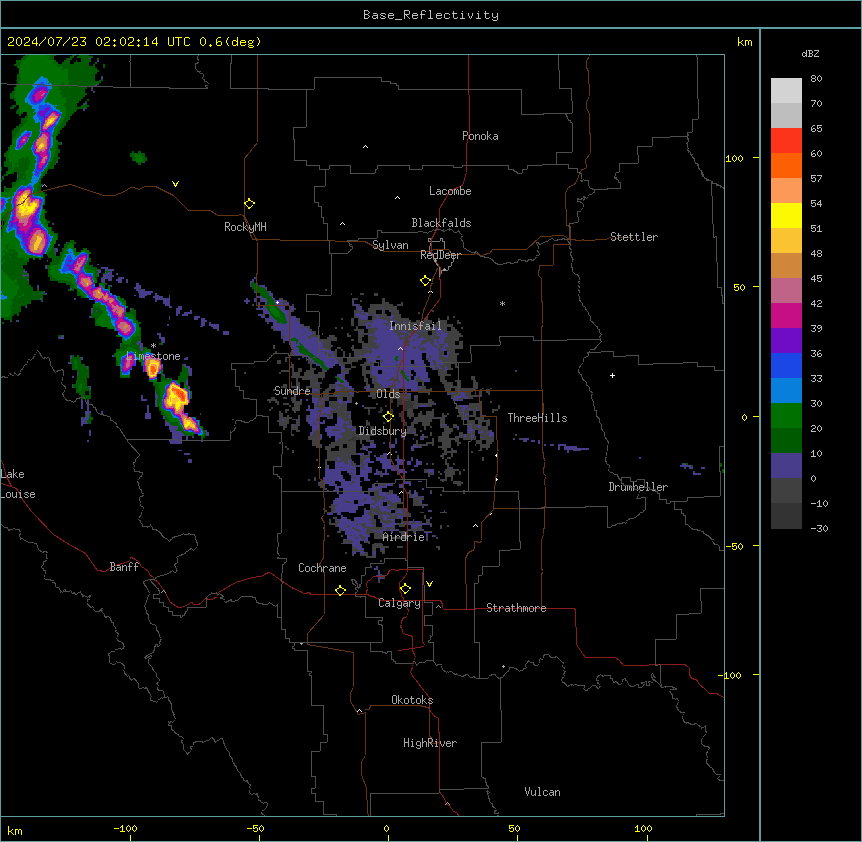
Task: Click the intense storm cell southeast of Limestone
Action: pos(177,397)
